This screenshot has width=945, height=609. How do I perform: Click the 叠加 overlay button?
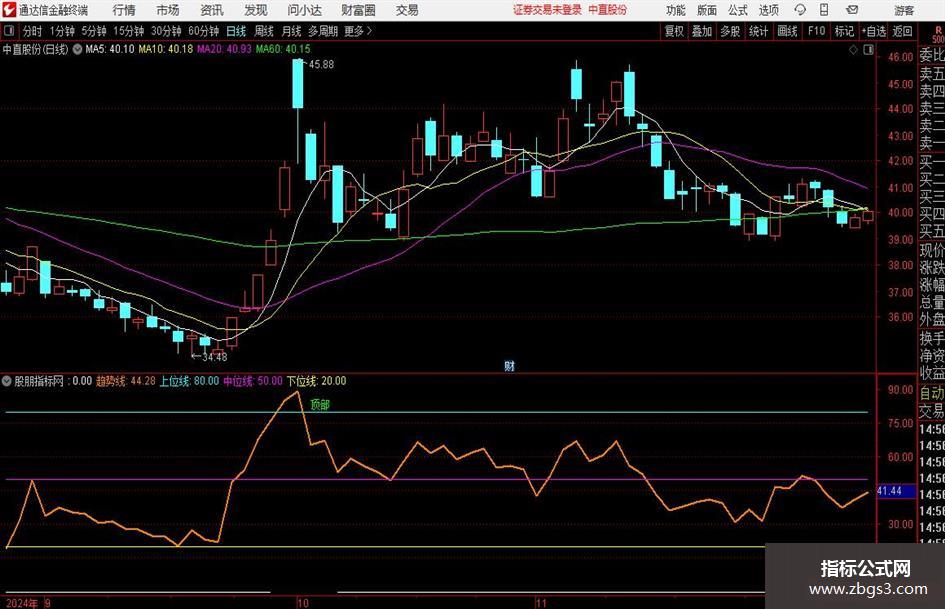[x=702, y=31]
